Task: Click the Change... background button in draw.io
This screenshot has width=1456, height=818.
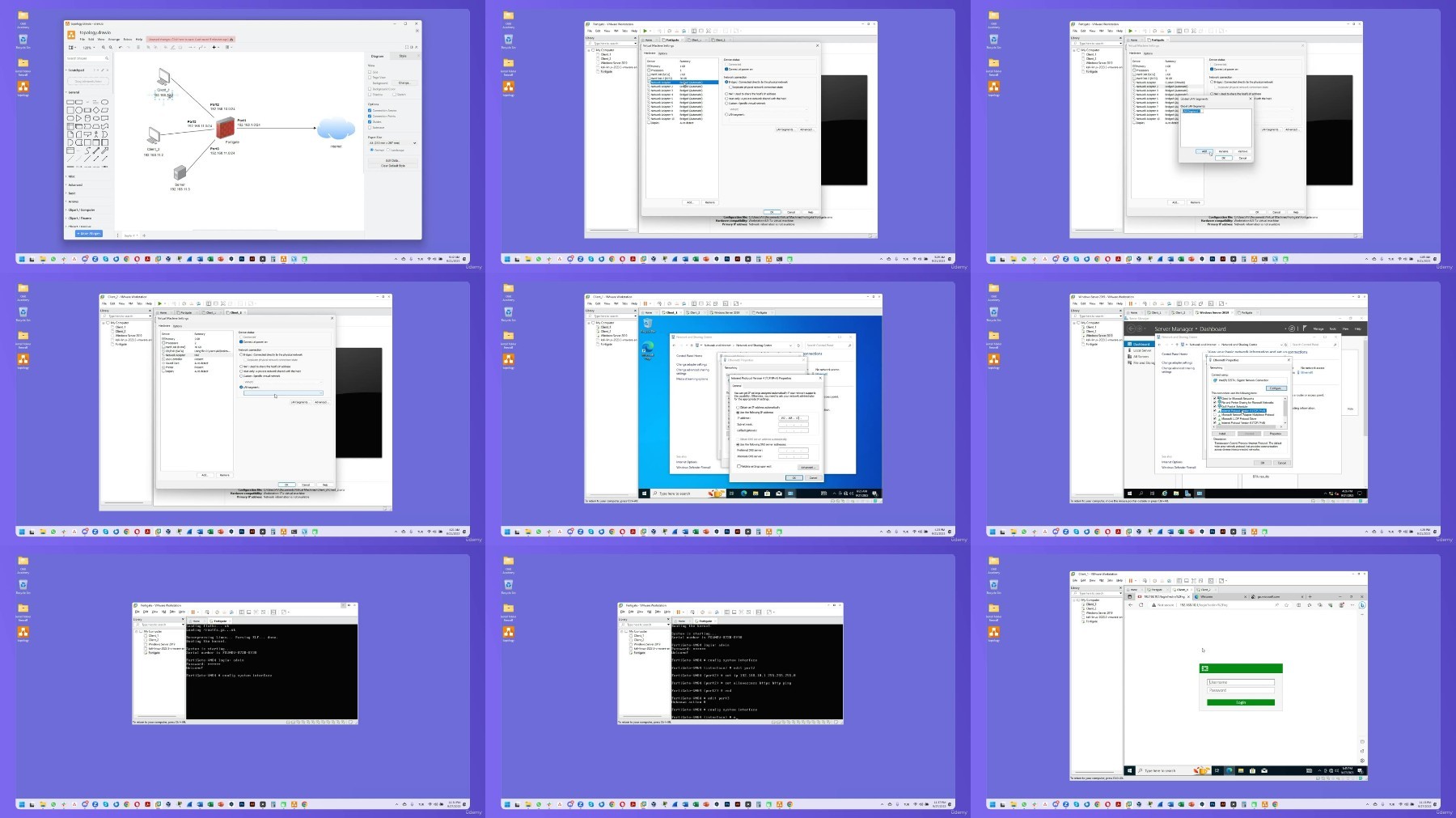Action: coord(404,83)
